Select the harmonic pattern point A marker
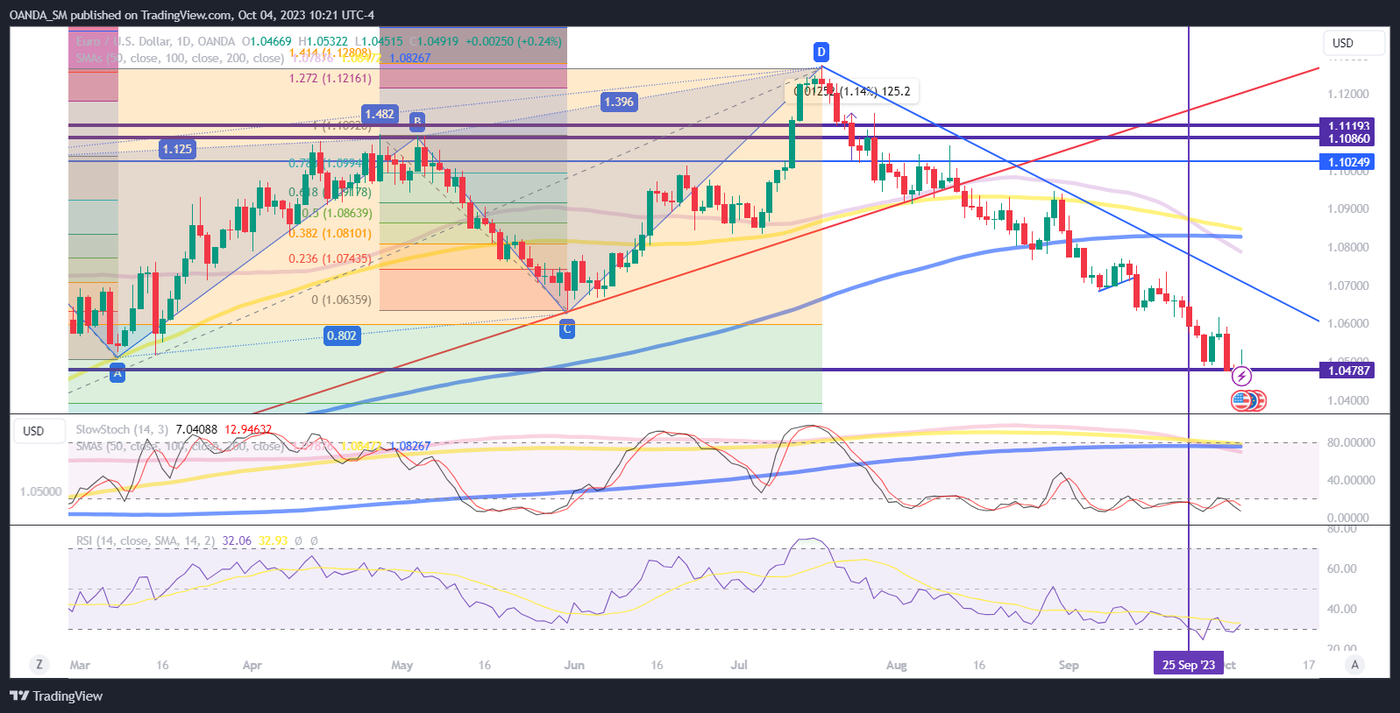Screen dimensions: 1400x713 [117, 373]
